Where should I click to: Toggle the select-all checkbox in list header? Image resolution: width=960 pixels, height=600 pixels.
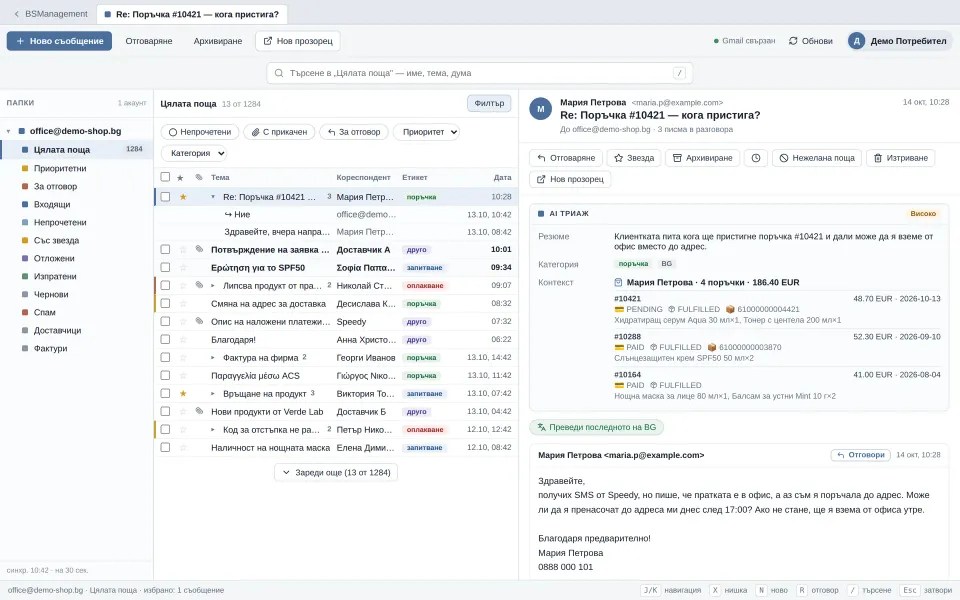165,177
